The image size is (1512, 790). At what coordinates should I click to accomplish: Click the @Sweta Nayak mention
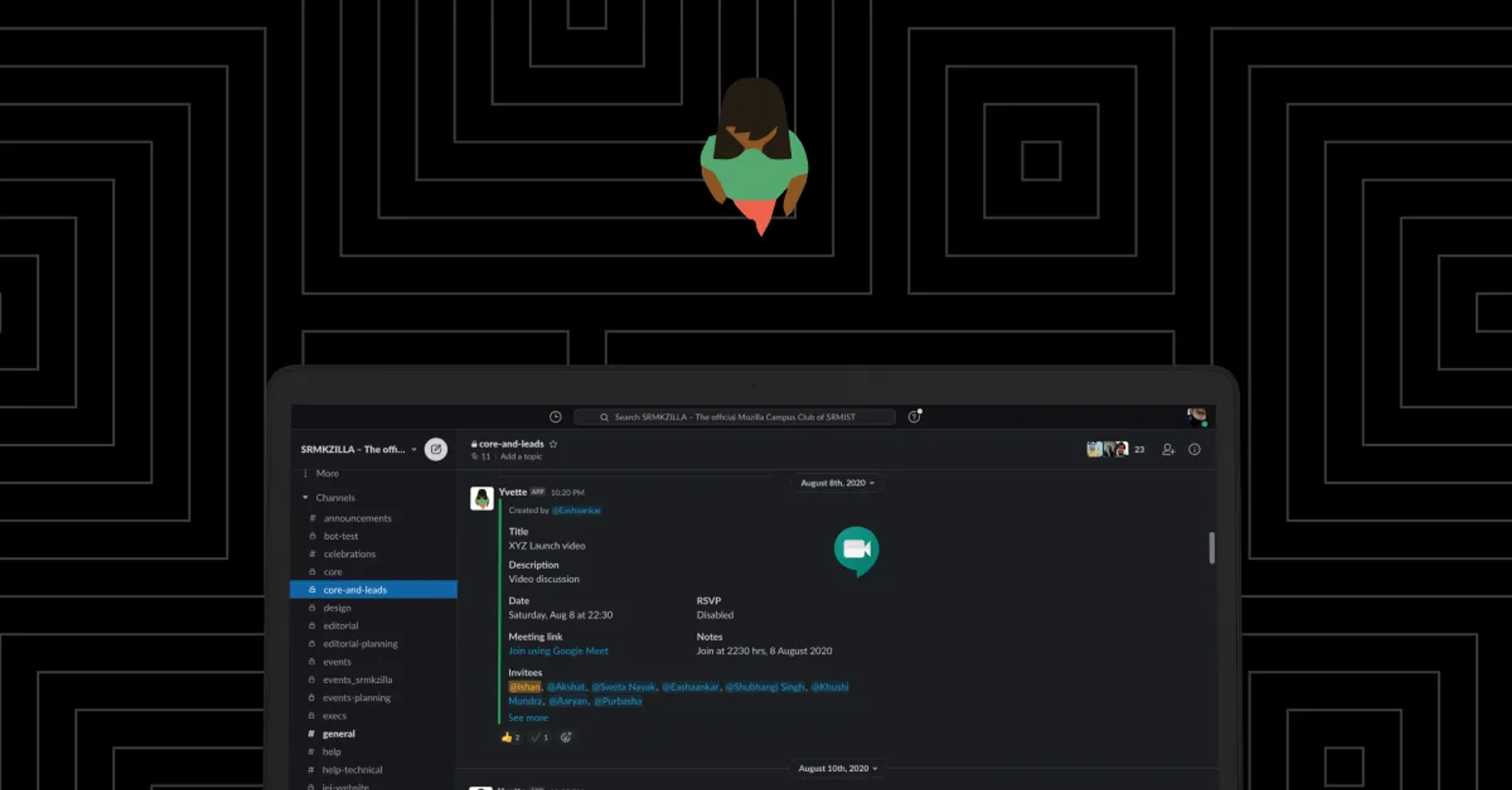click(x=623, y=687)
